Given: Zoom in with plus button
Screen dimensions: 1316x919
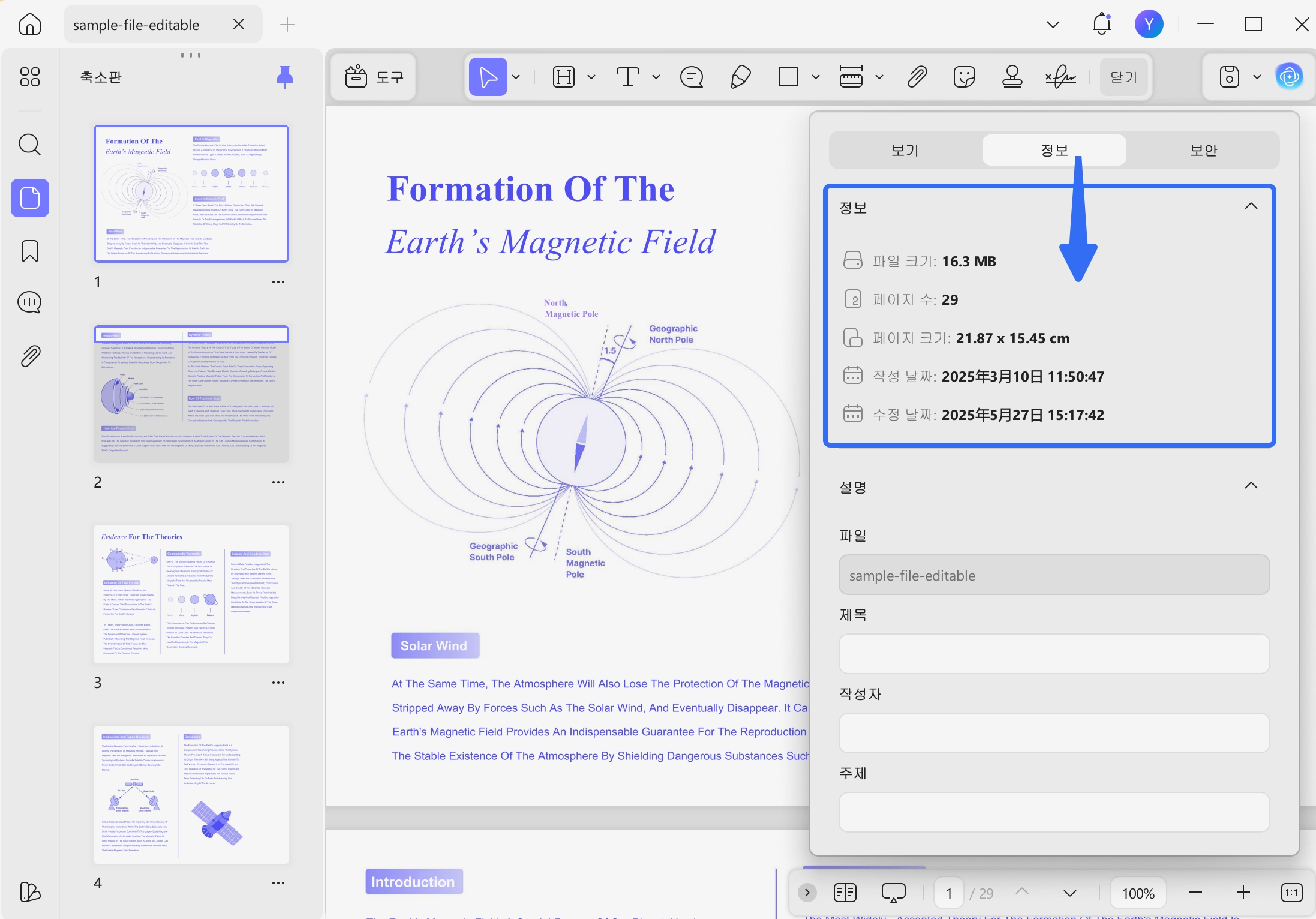Looking at the screenshot, I should (1243, 893).
